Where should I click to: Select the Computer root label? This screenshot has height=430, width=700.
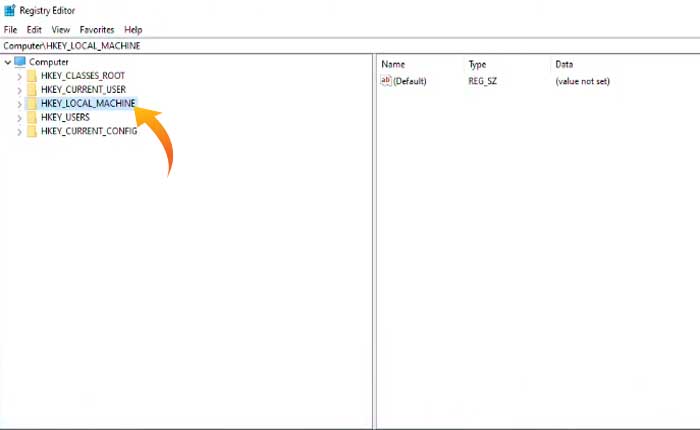point(49,62)
